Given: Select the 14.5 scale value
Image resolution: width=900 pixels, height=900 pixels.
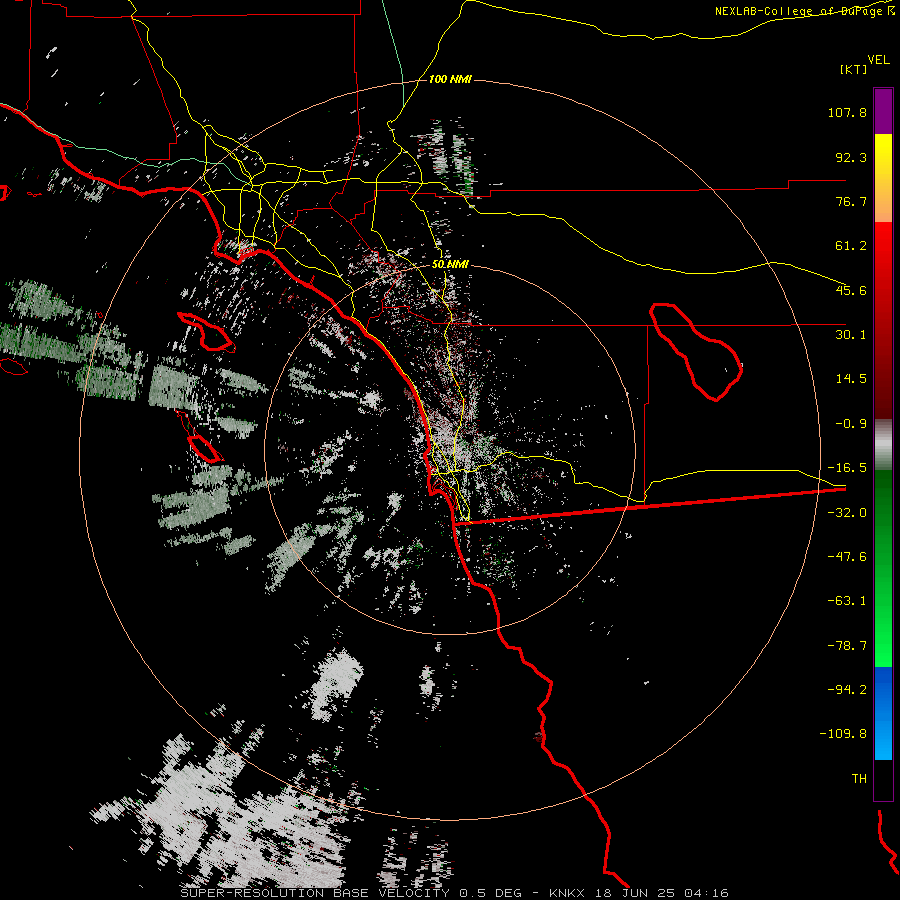Looking at the screenshot, I should coord(851,378).
